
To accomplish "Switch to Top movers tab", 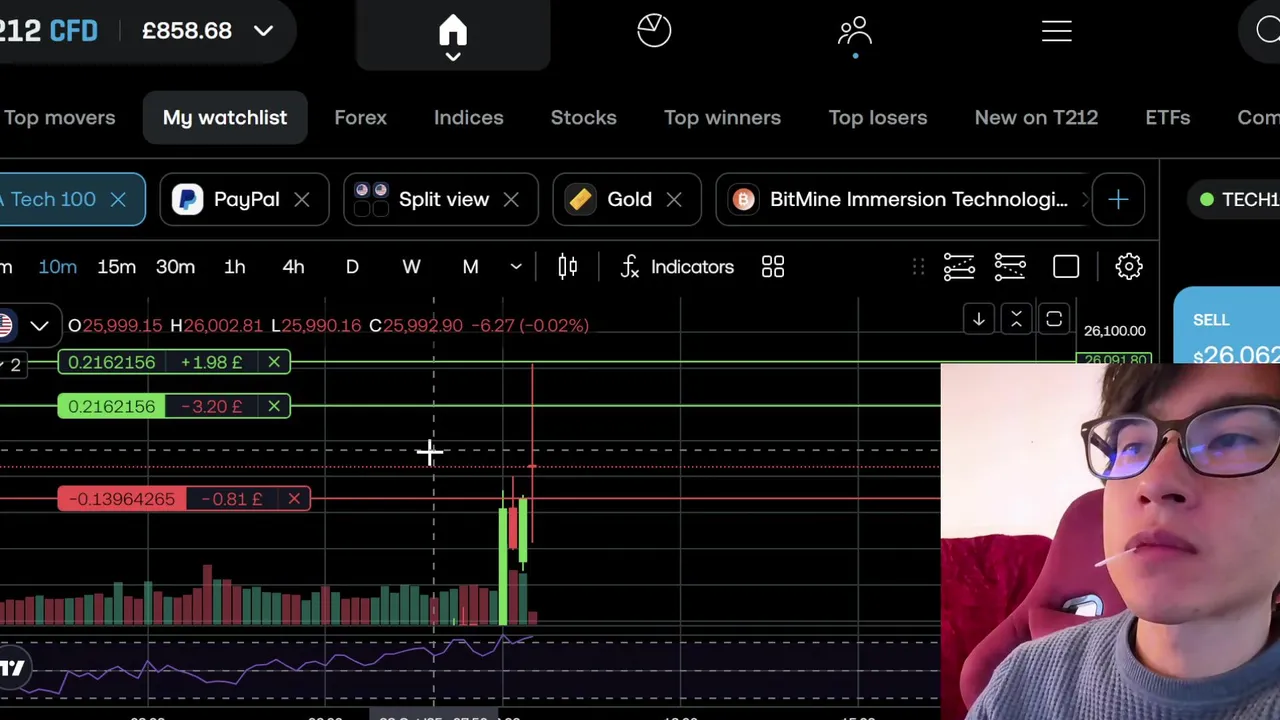I will pyautogui.click(x=59, y=118).
